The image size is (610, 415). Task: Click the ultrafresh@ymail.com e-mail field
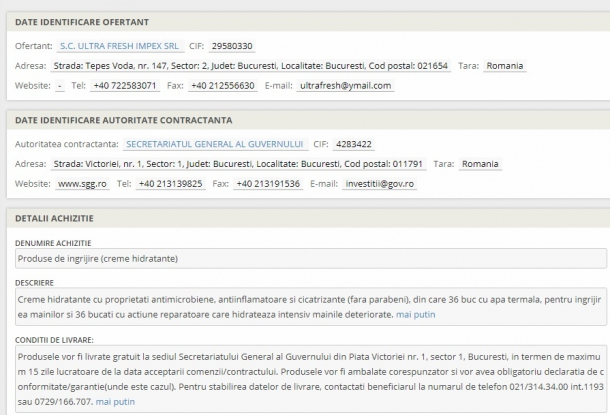345,86
